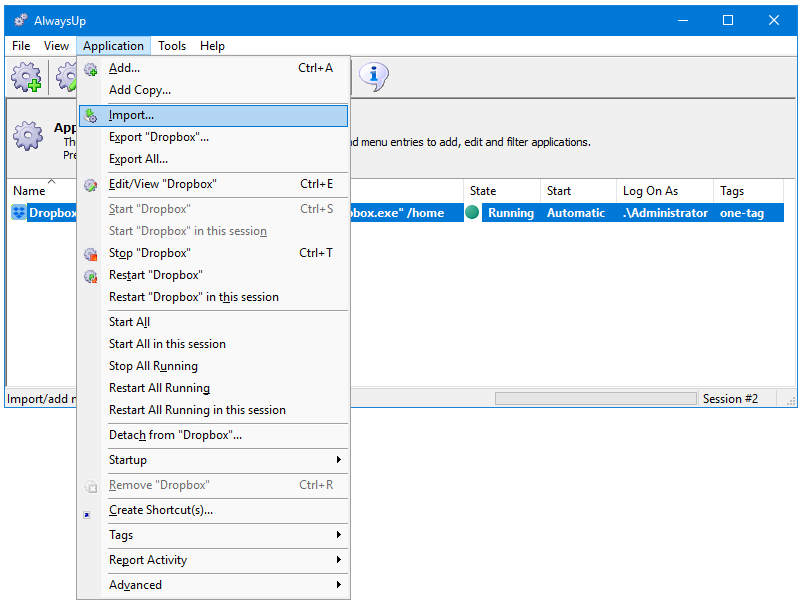Sort by the Log On As column header
This screenshot has width=802, height=604.
click(664, 191)
